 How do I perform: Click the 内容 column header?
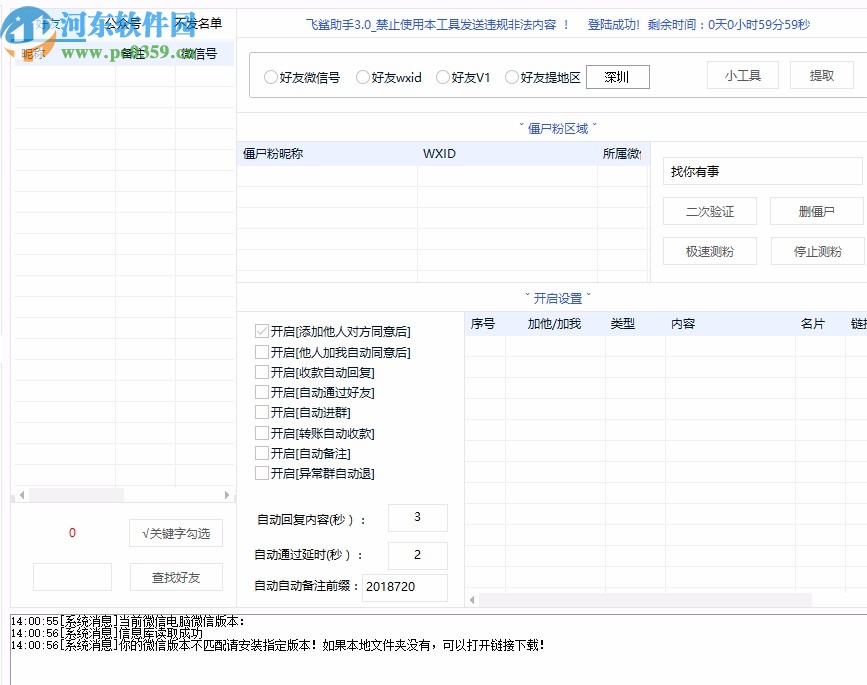730,323
